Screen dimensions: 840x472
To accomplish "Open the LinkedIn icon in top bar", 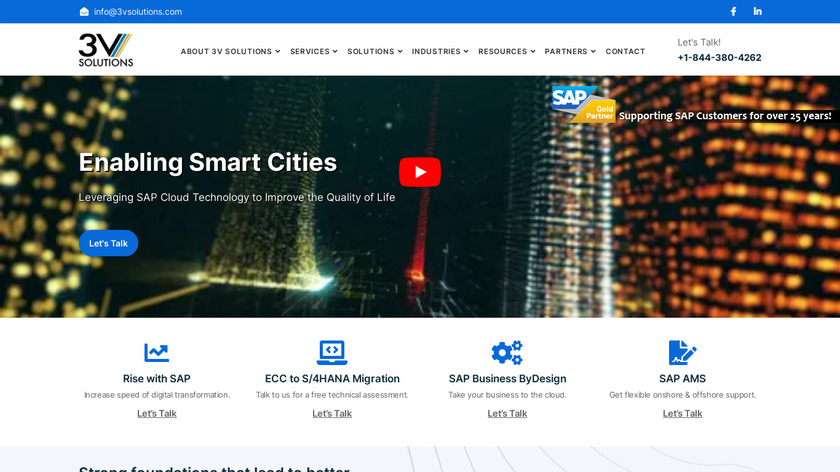I will [x=758, y=11].
